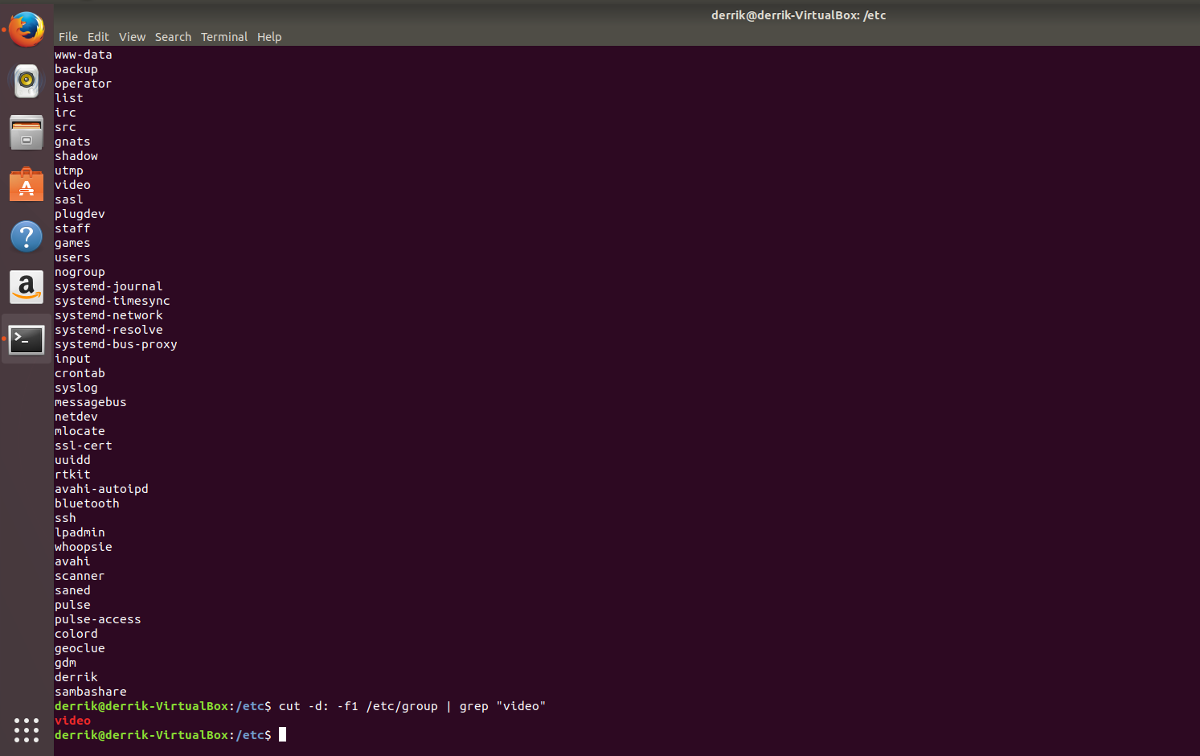The width and height of the screenshot is (1200, 756).
Task: Click the 'nogroup' entry
Action: tap(80, 272)
